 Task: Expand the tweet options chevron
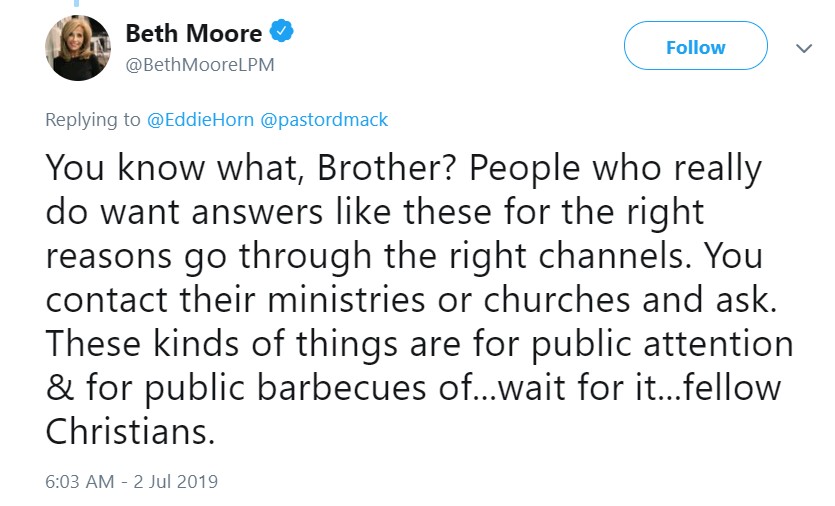(x=803, y=47)
